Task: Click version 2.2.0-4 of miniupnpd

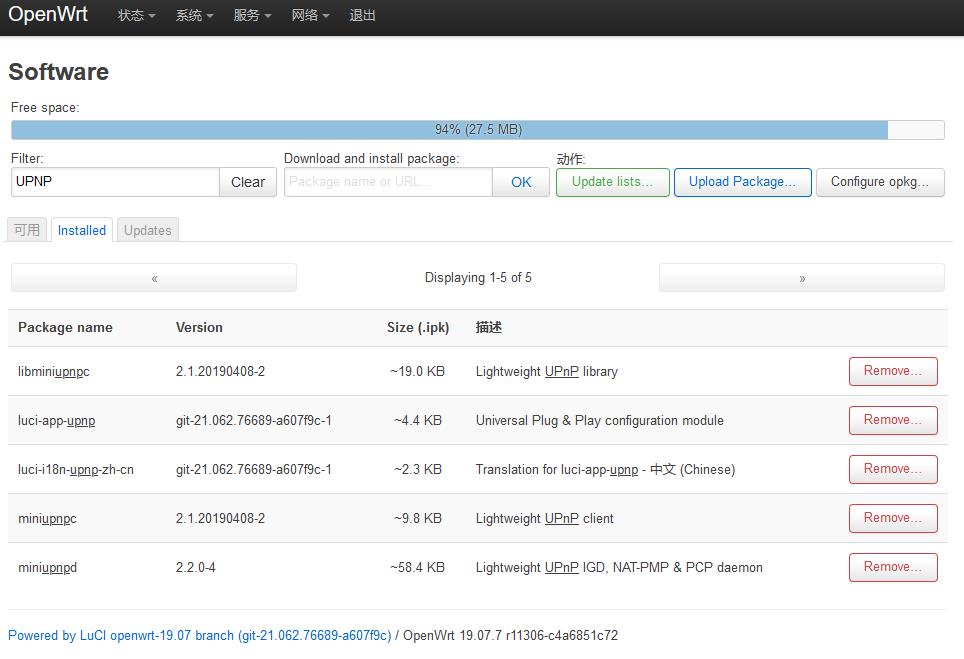Action: click(x=196, y=567)
